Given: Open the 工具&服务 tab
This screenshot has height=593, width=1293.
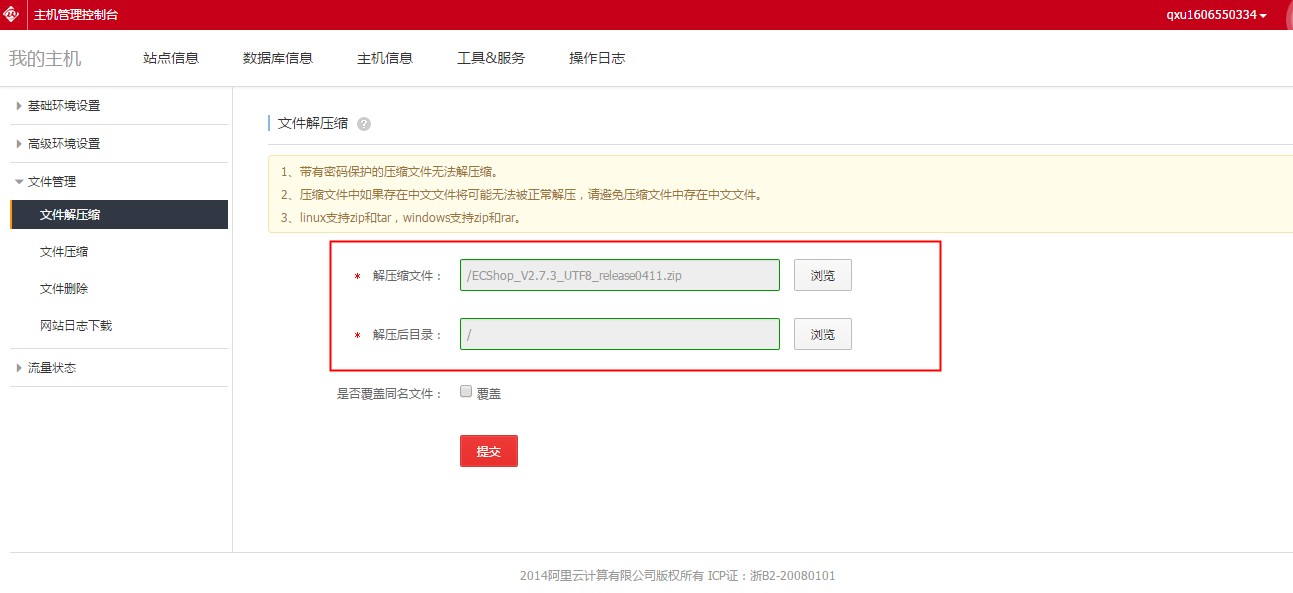Looking at the screenshot, I should (x=491, y=58).
